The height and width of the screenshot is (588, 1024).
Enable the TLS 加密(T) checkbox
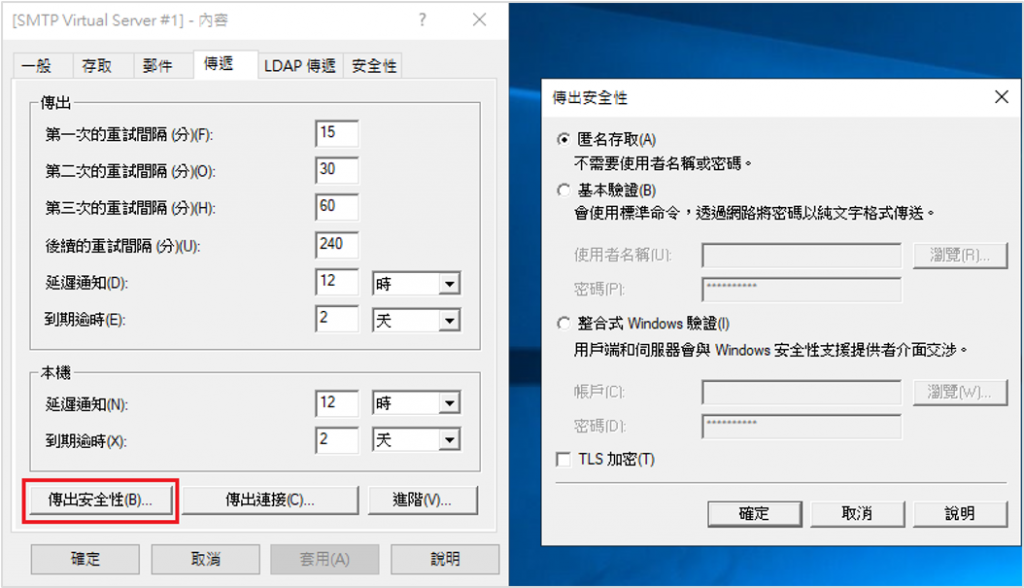[563, 459]
